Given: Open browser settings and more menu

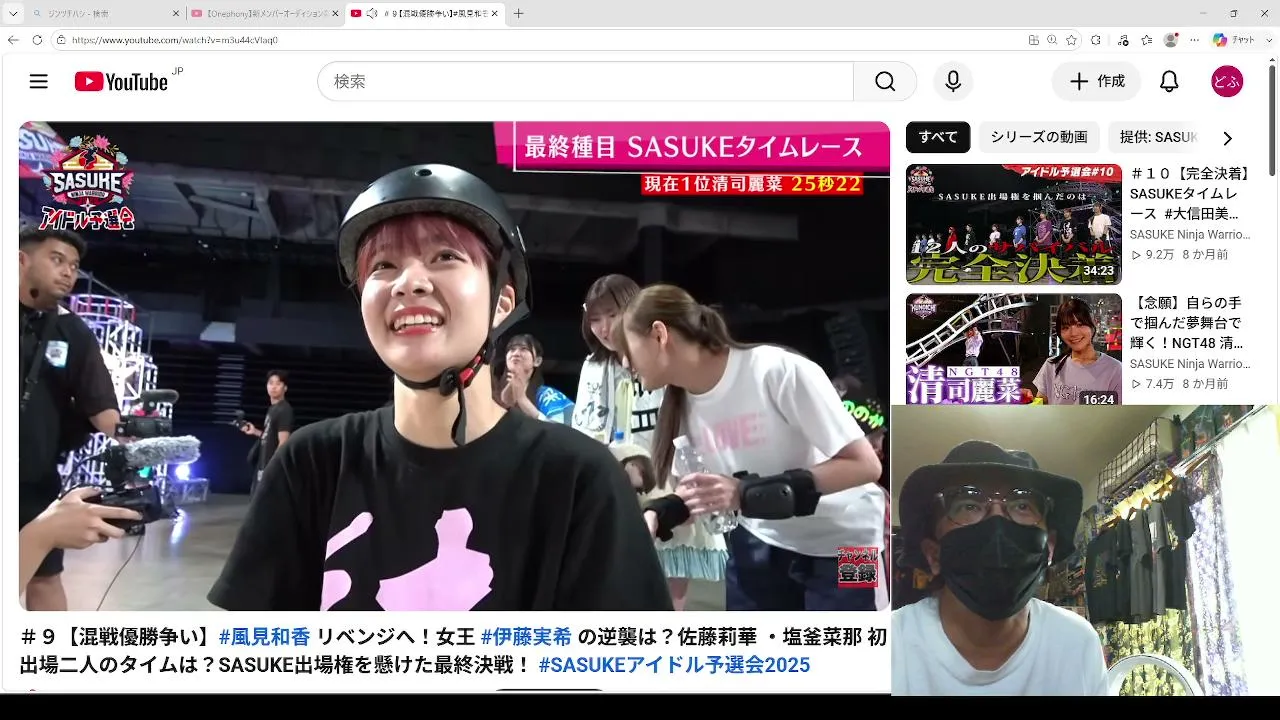Looking at the screenshot, I should point(1194,40).
